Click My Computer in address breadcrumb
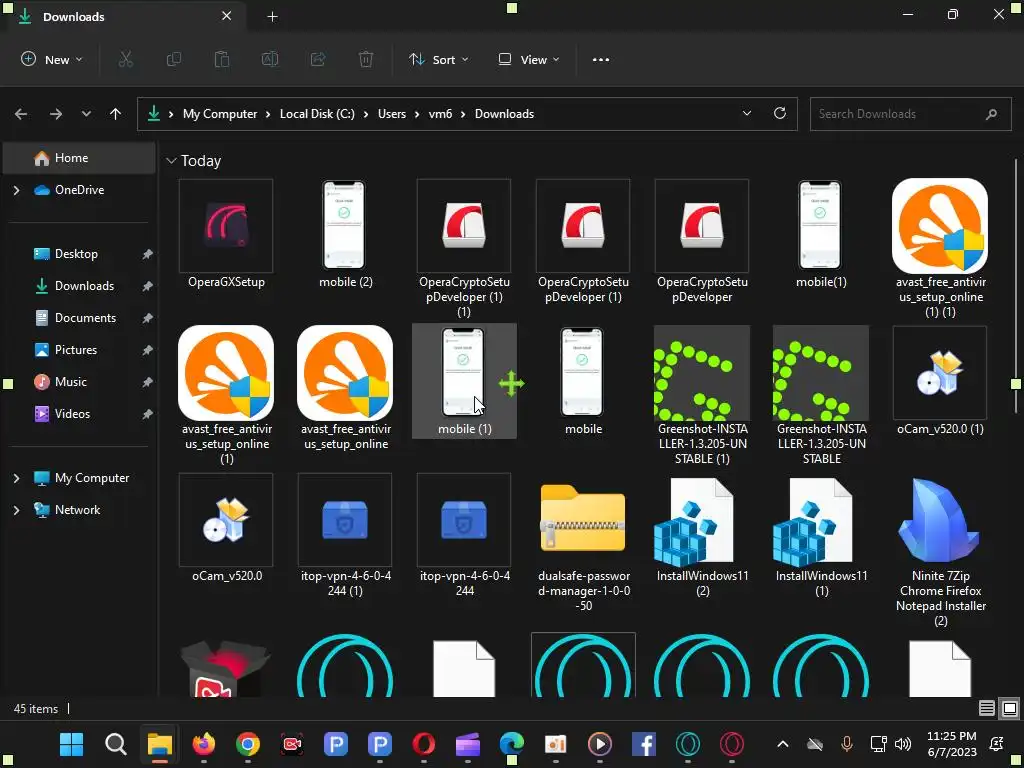 (x=220, y=114)
